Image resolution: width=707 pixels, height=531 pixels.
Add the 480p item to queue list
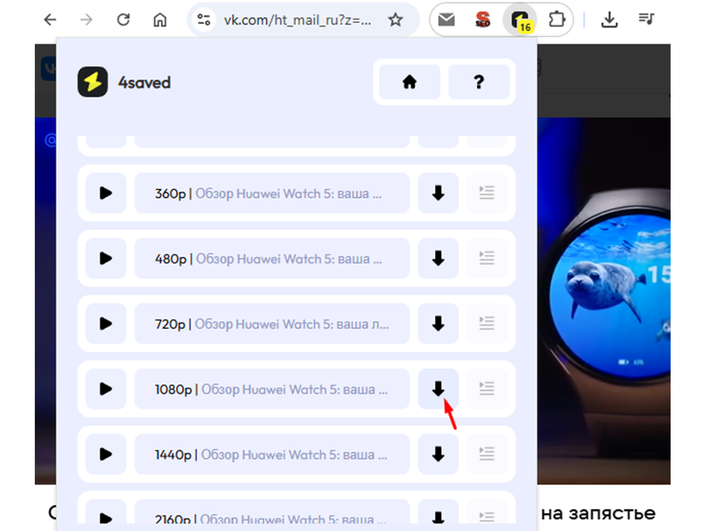click(487, 258)
